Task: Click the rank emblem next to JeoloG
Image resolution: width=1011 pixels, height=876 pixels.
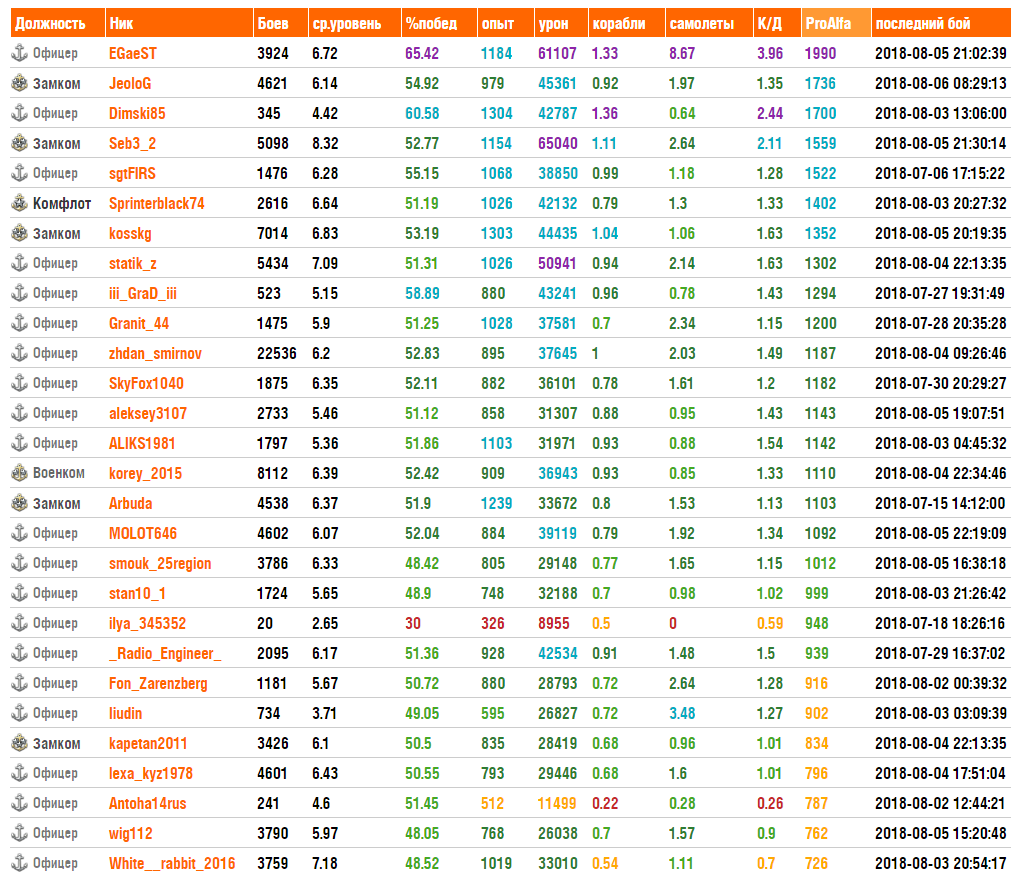Action: [x=19, y=83]
